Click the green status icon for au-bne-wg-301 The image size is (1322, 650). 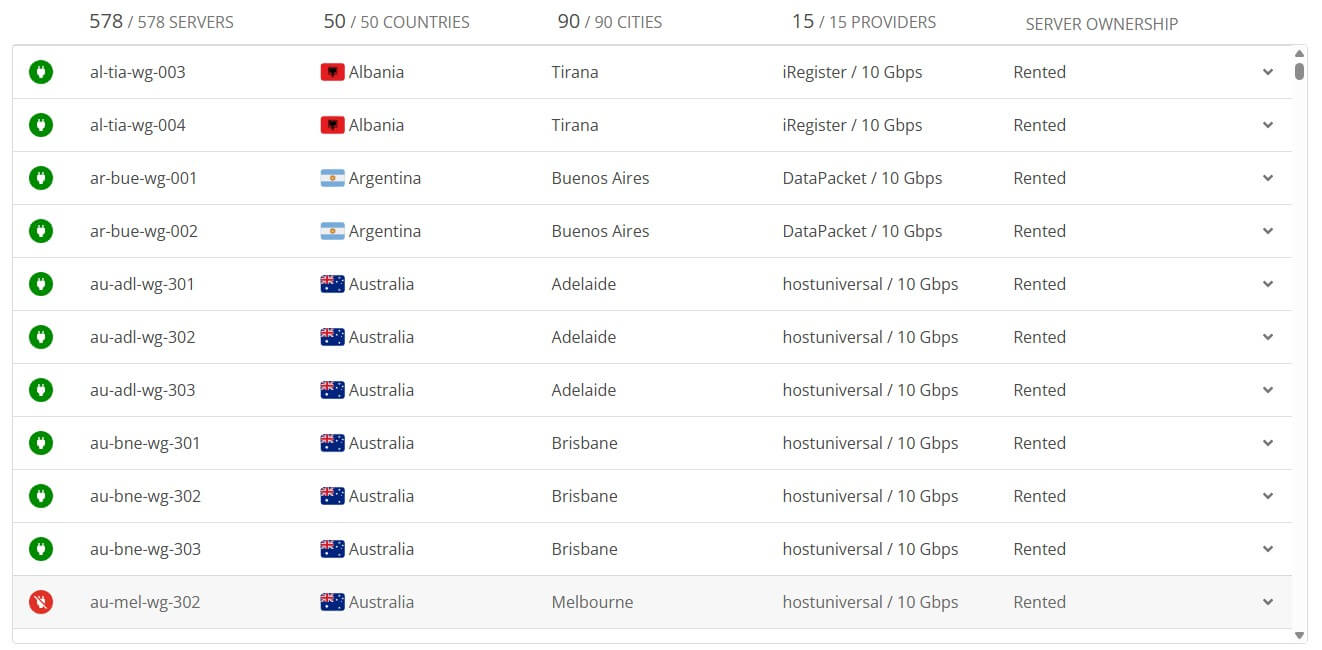[x=40, y=442]
